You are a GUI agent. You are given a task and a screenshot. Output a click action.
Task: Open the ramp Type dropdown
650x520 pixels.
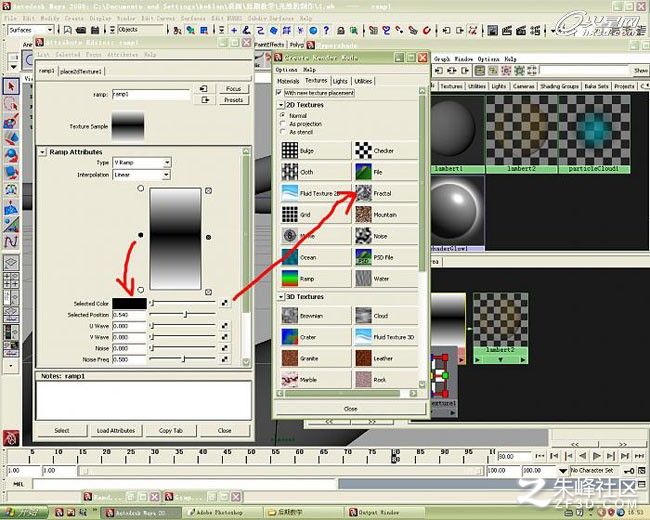click(142, 162)
